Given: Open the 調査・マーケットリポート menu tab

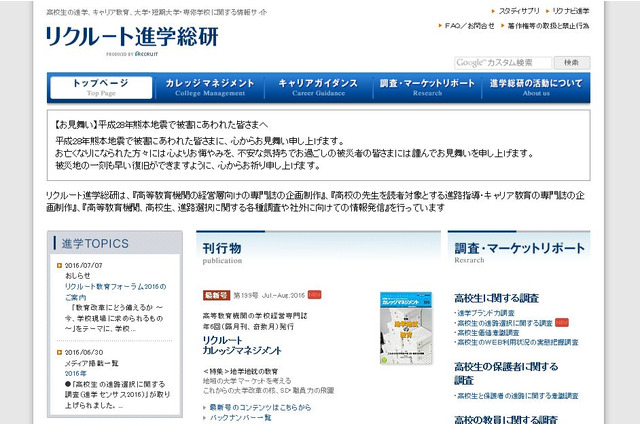Looking at the screenshot, I should click(x=427, y=87).
